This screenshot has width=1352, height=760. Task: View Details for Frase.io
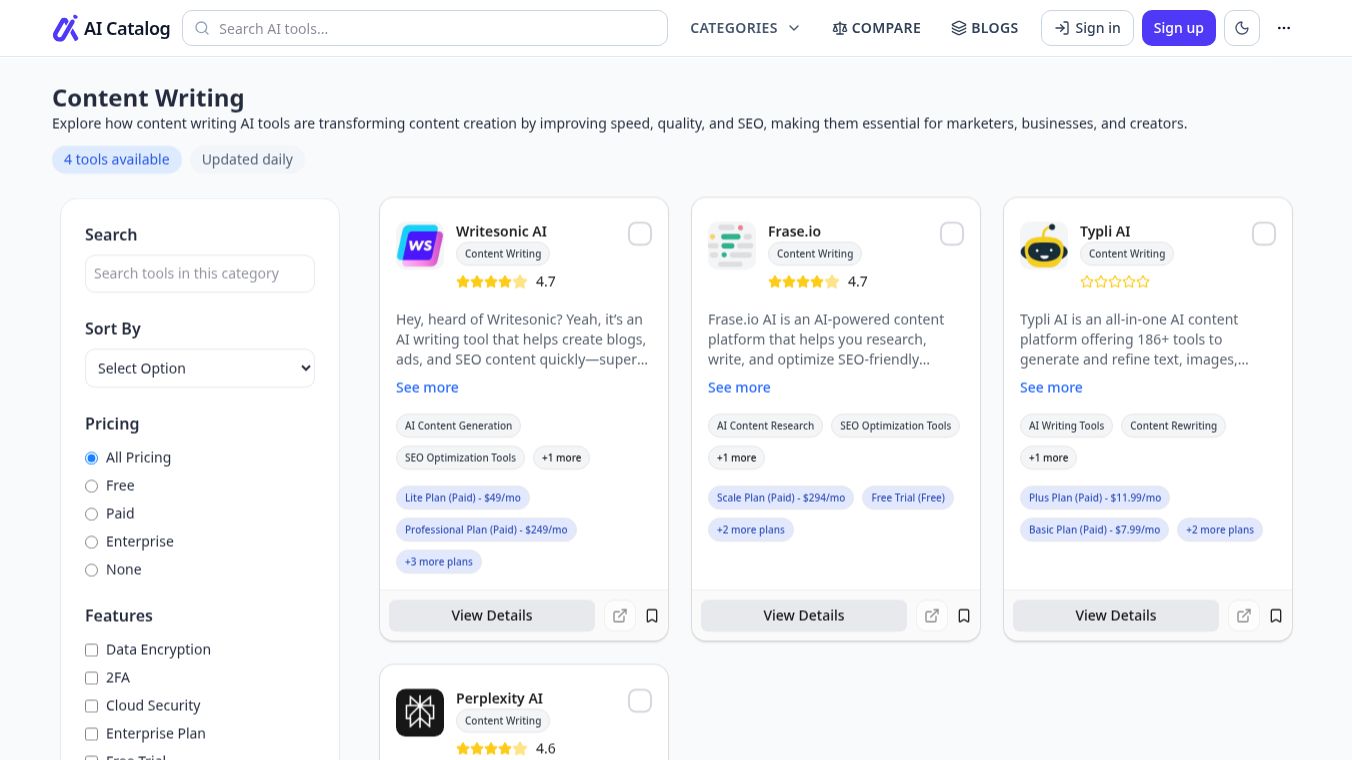pos(804,616)
